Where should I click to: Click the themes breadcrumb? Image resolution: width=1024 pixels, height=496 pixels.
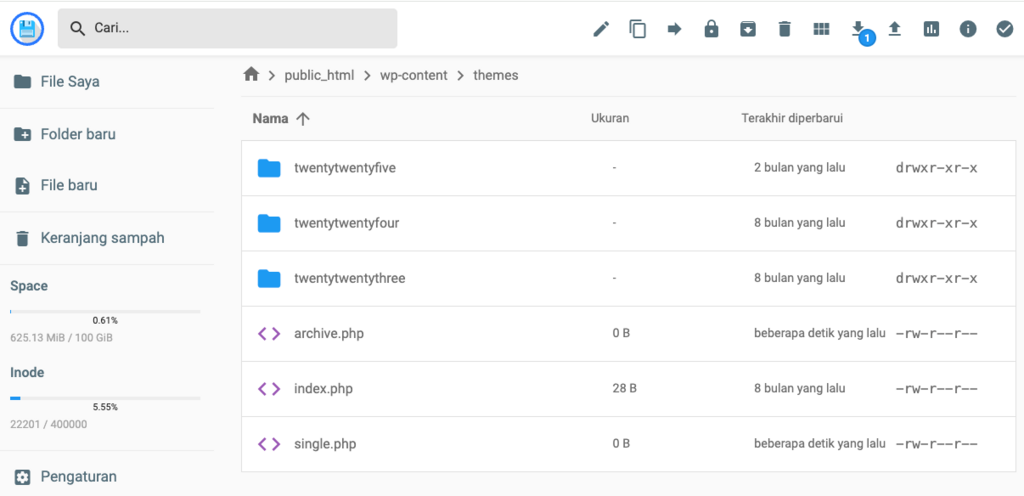[496, 75]
